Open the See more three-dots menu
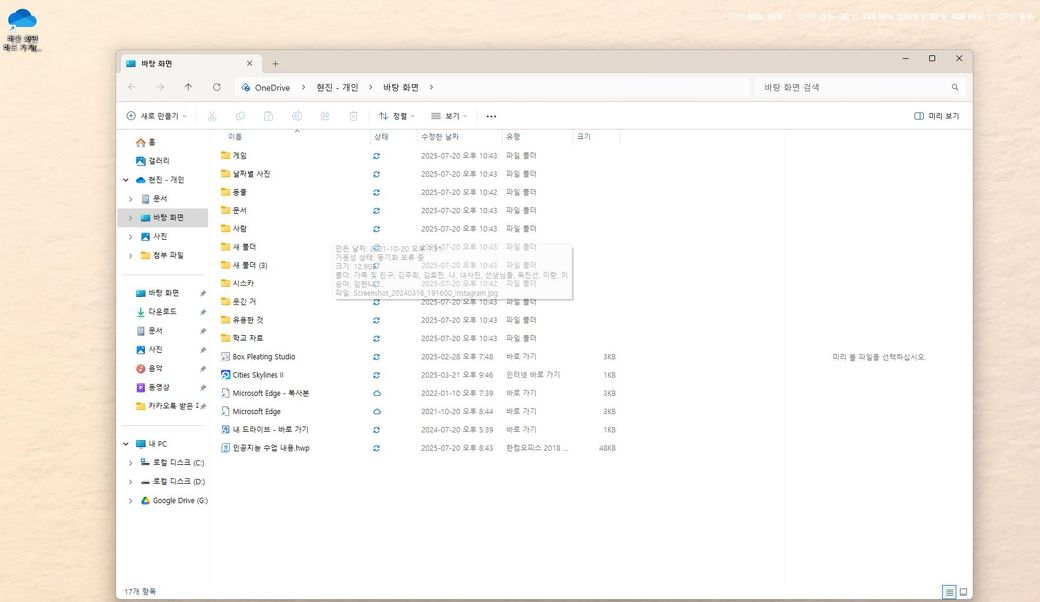1040x602 pixels. (491, 116)
